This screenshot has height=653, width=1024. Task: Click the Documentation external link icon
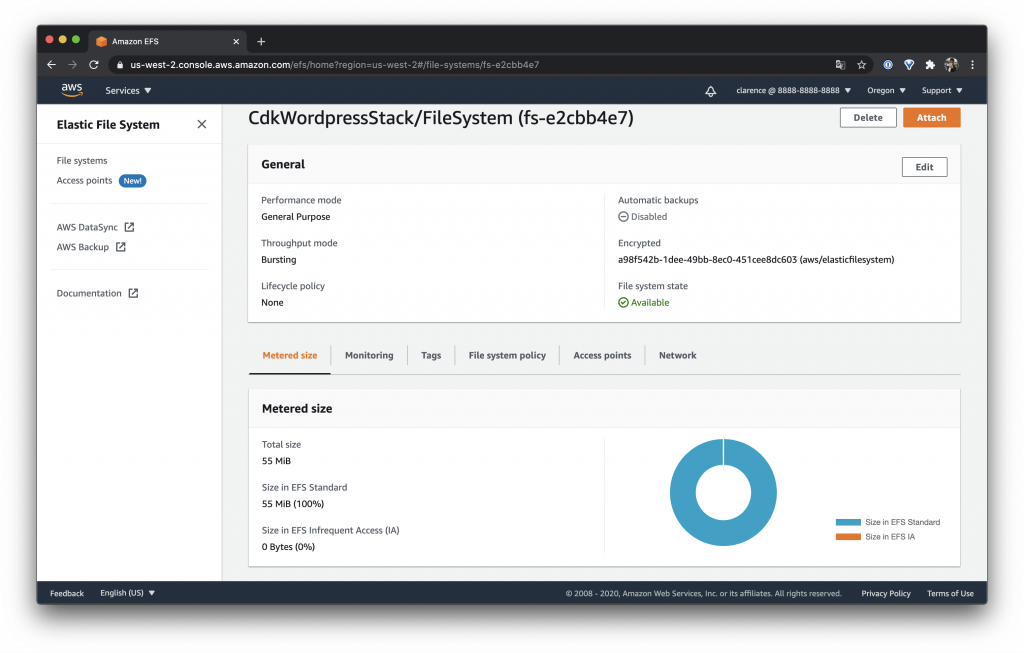click(133, 293)
